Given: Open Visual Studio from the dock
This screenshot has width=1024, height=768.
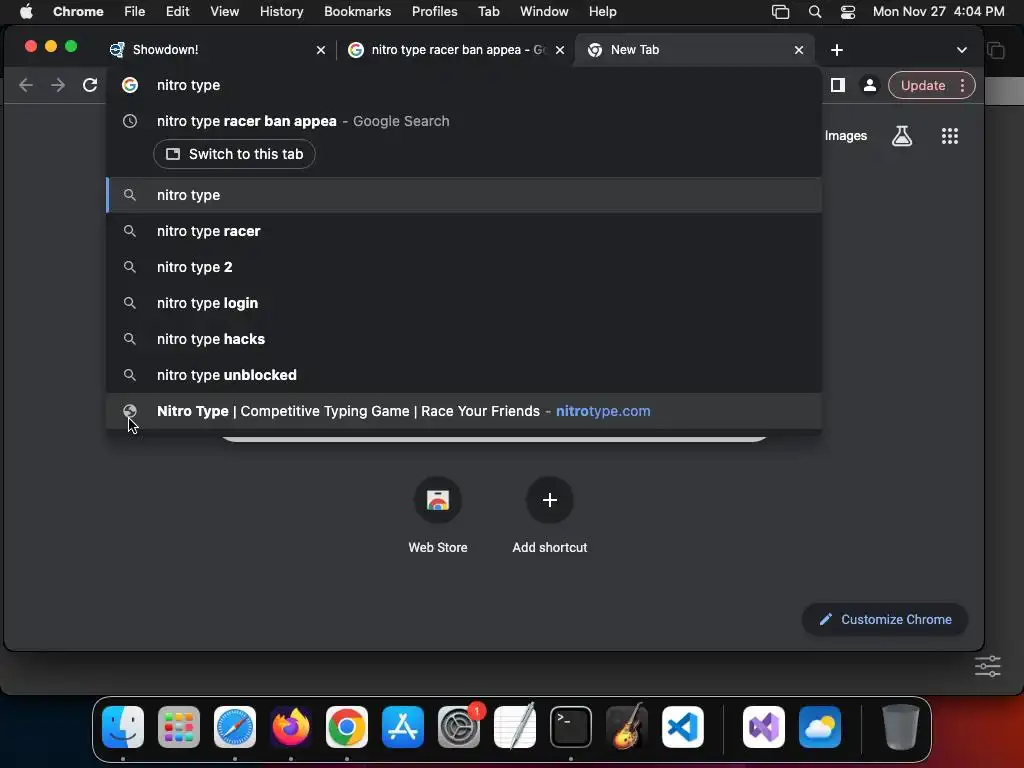Looking at the screenshot, I should pos(763,727).
